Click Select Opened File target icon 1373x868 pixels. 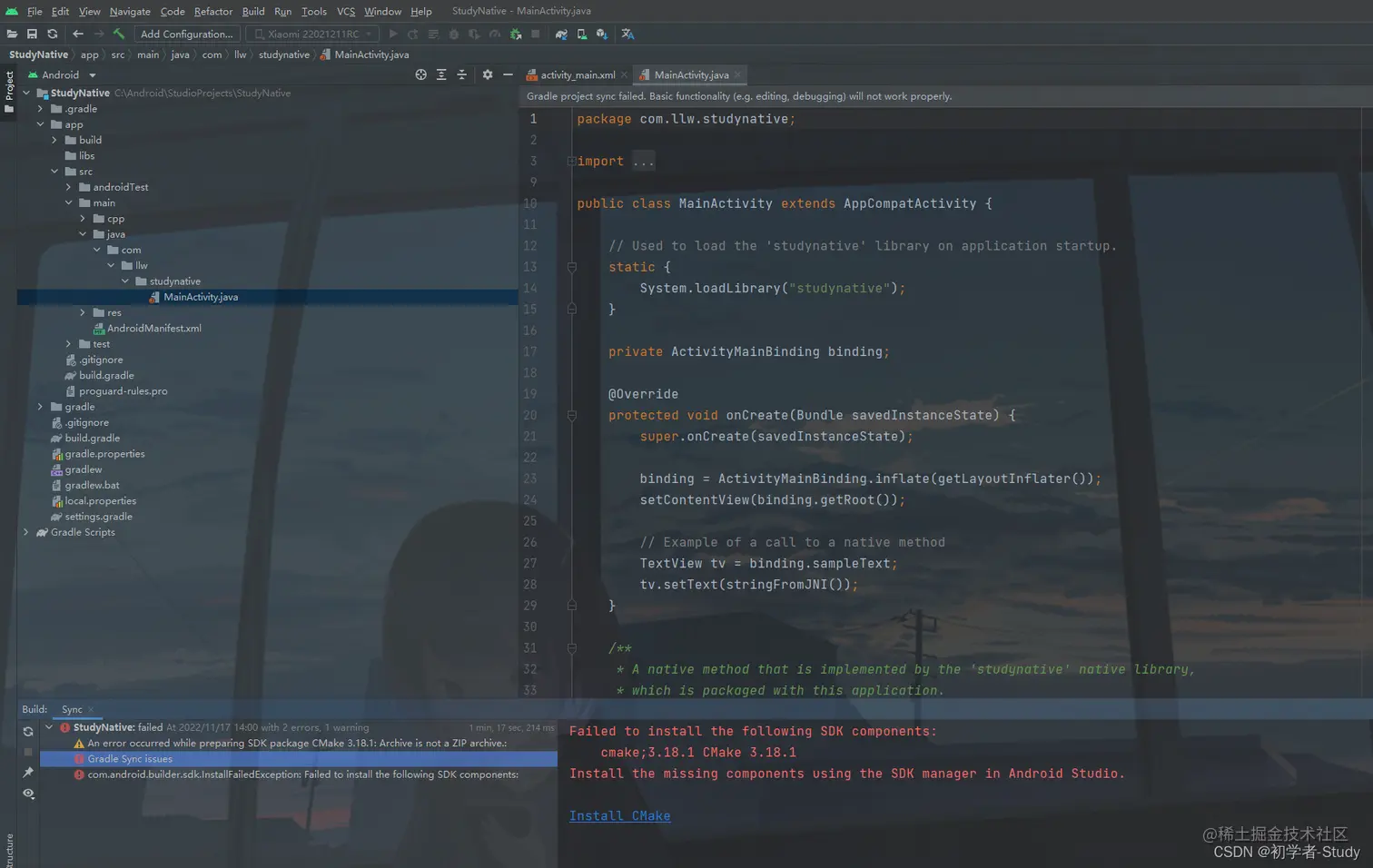click(420, 75)
